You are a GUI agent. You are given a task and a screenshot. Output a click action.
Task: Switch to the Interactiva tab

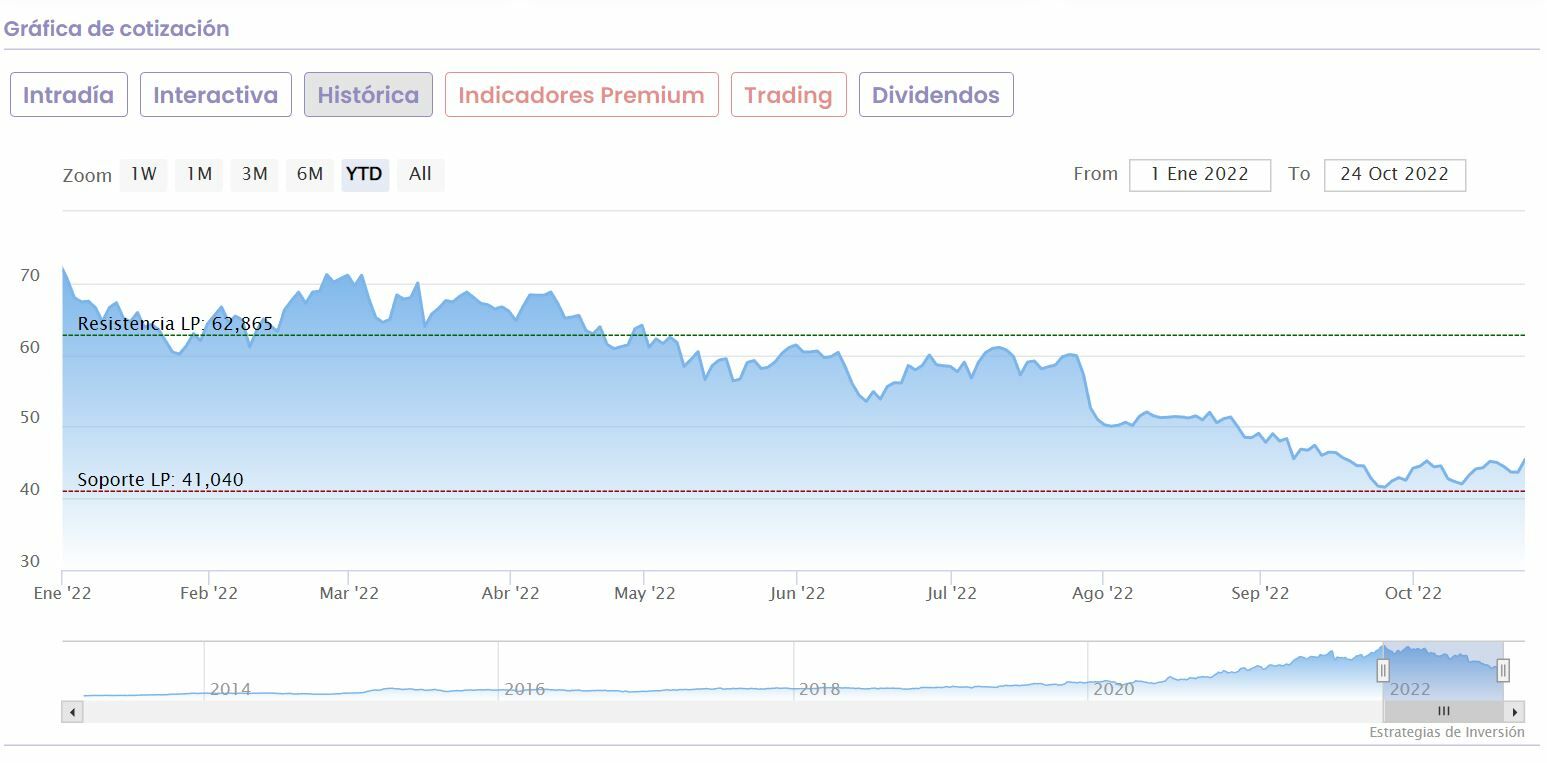point(215,95)
